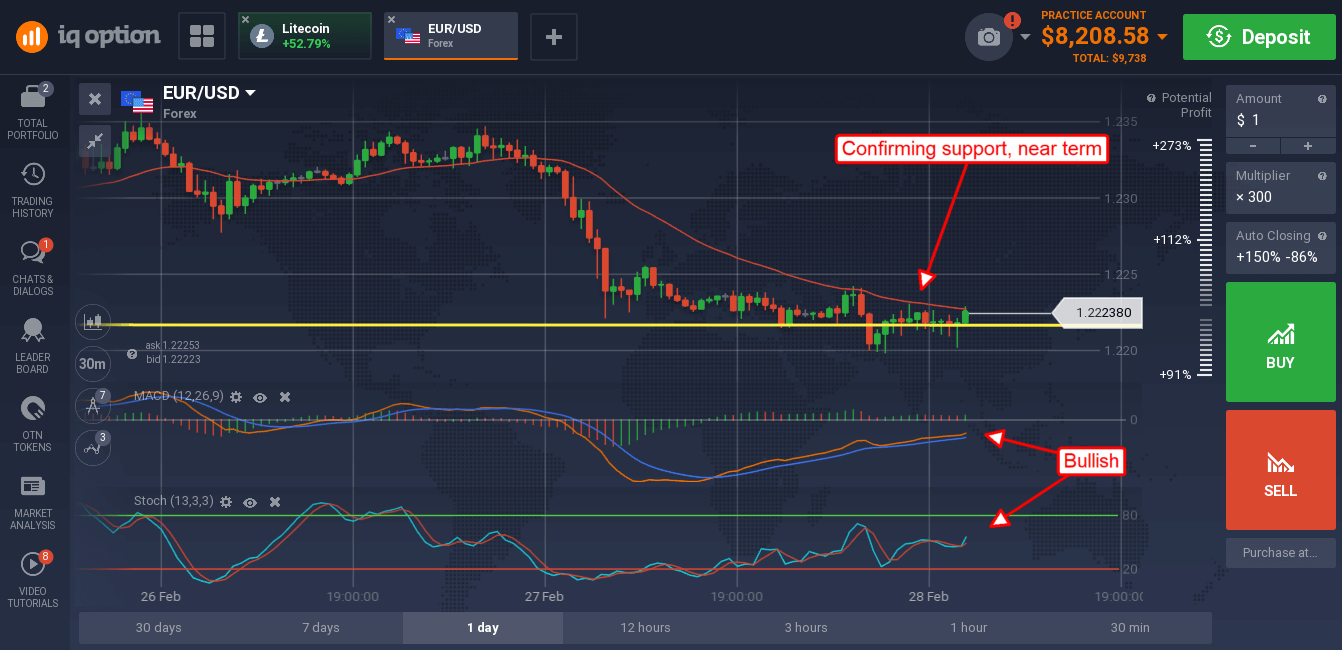Open Stoch indicator settings gear
The height and width of the screenshot is (650, 1342).
(x=225, y=501)
